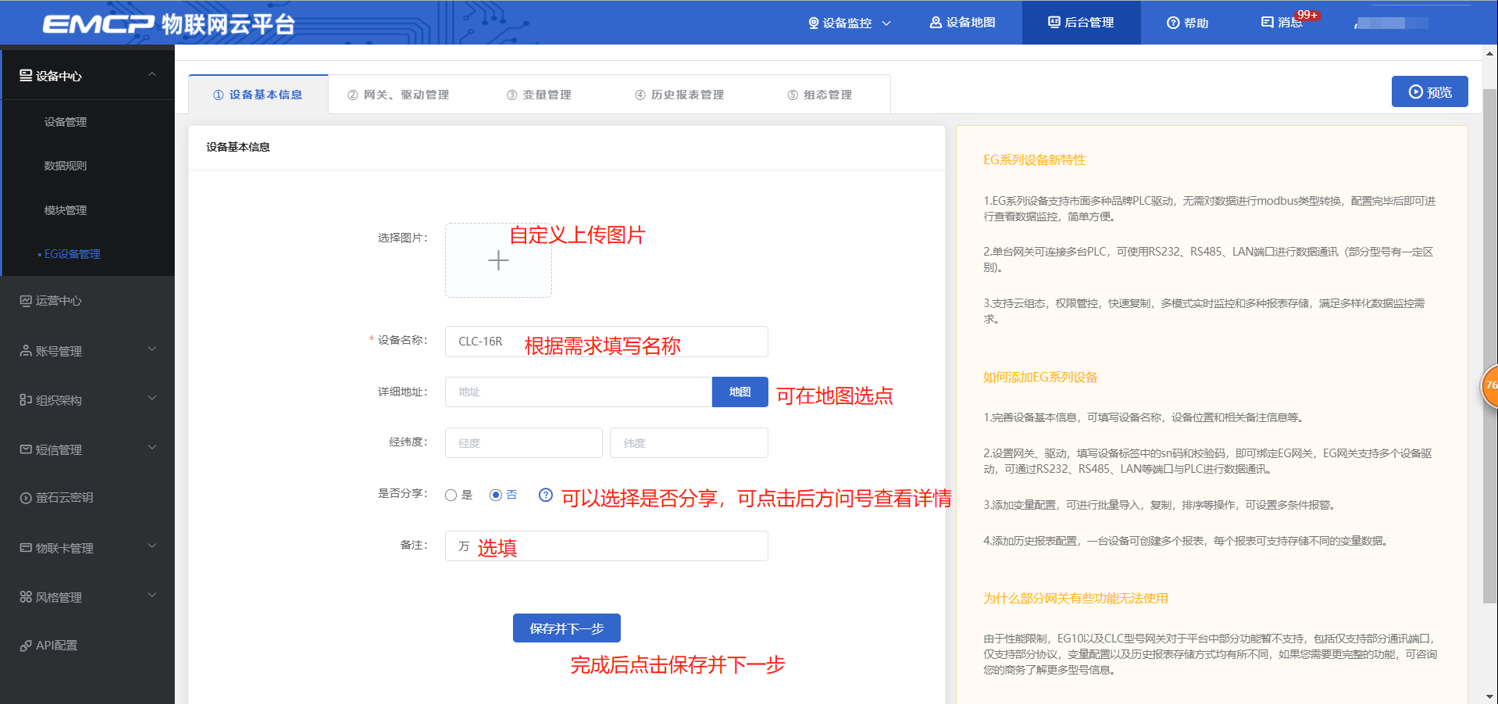Click the 为什么部分网关有些功能无法使用 heading
Screen dimensions: 1498x704
[1075, 598]
